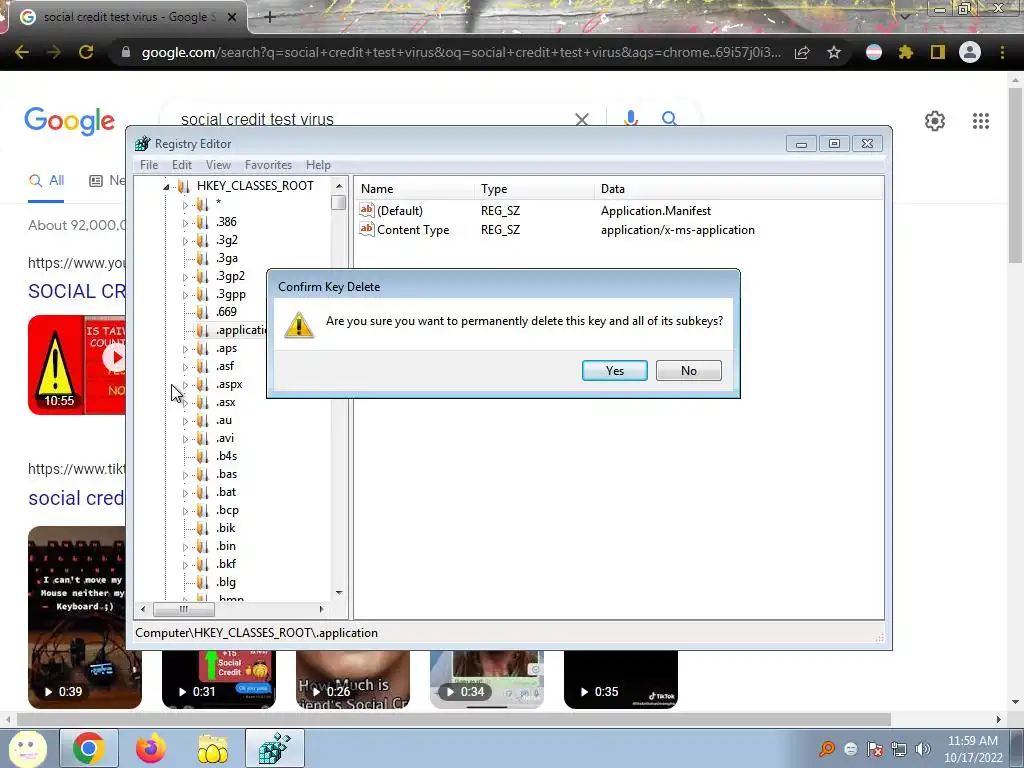The image size is (1024, 768).
Task: Open Chrome side panel icon
Action: (938, 52)
